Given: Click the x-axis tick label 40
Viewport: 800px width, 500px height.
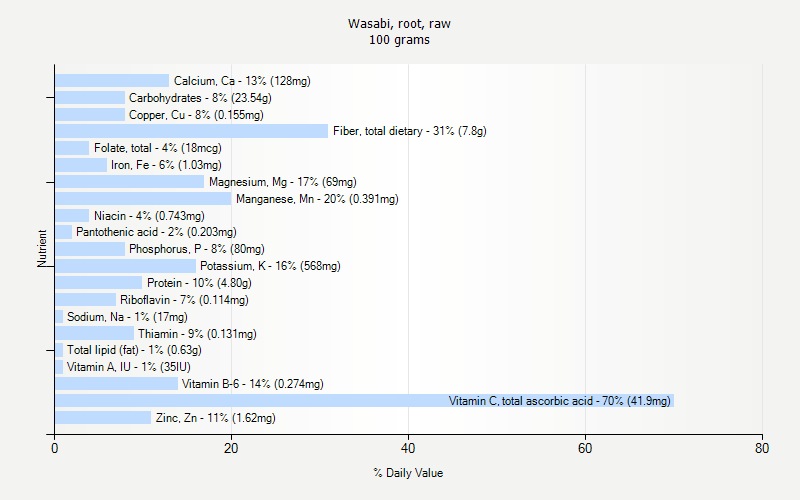Looking at the screenshot, I should [408, 448].
